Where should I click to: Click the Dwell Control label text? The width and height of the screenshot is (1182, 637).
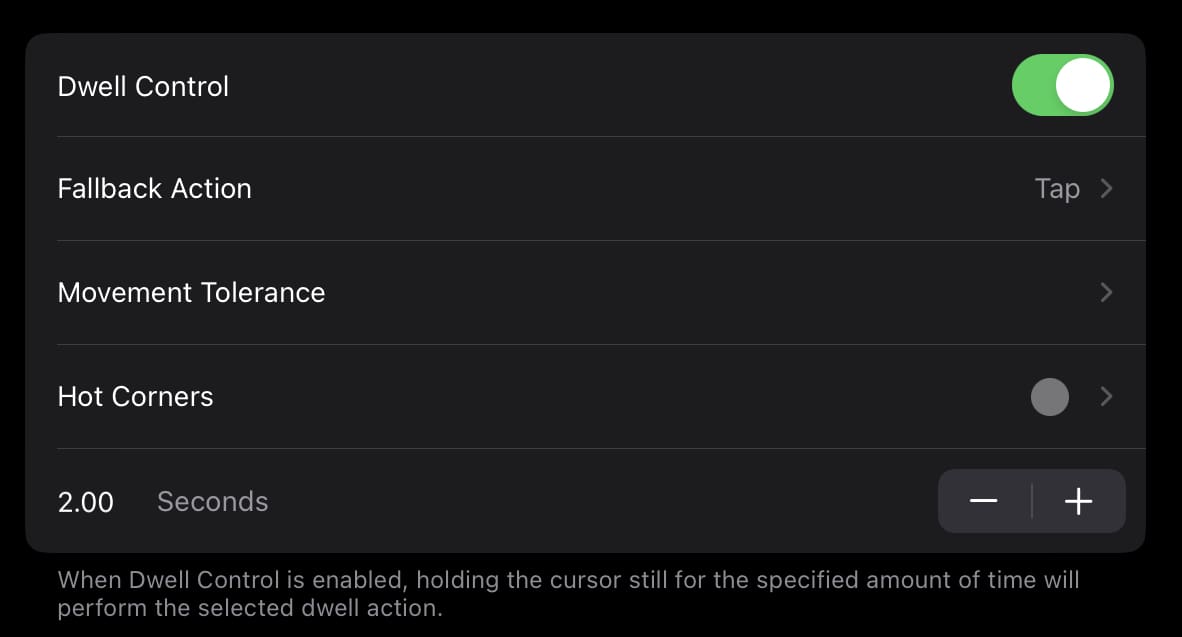click(x=143, y=86)
